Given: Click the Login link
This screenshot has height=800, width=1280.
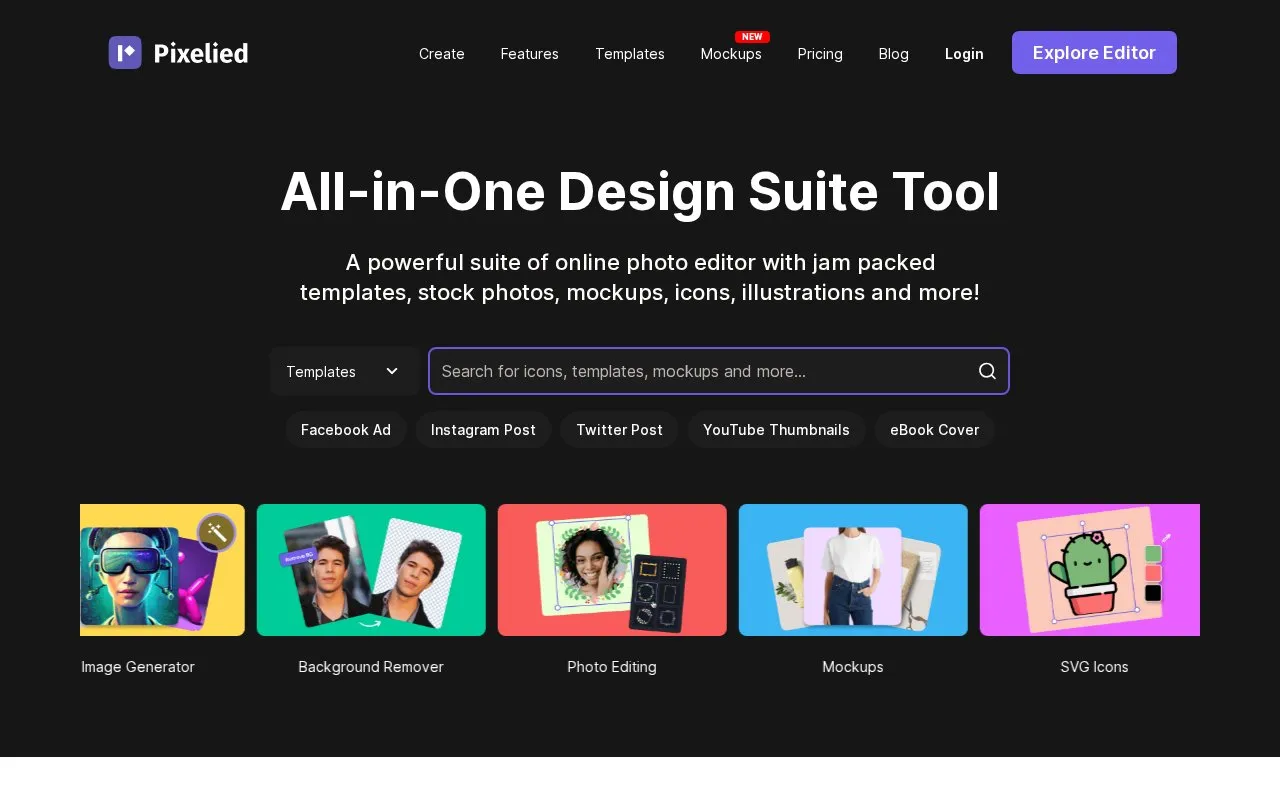Looking at the screenshot, I should (964, 54).
